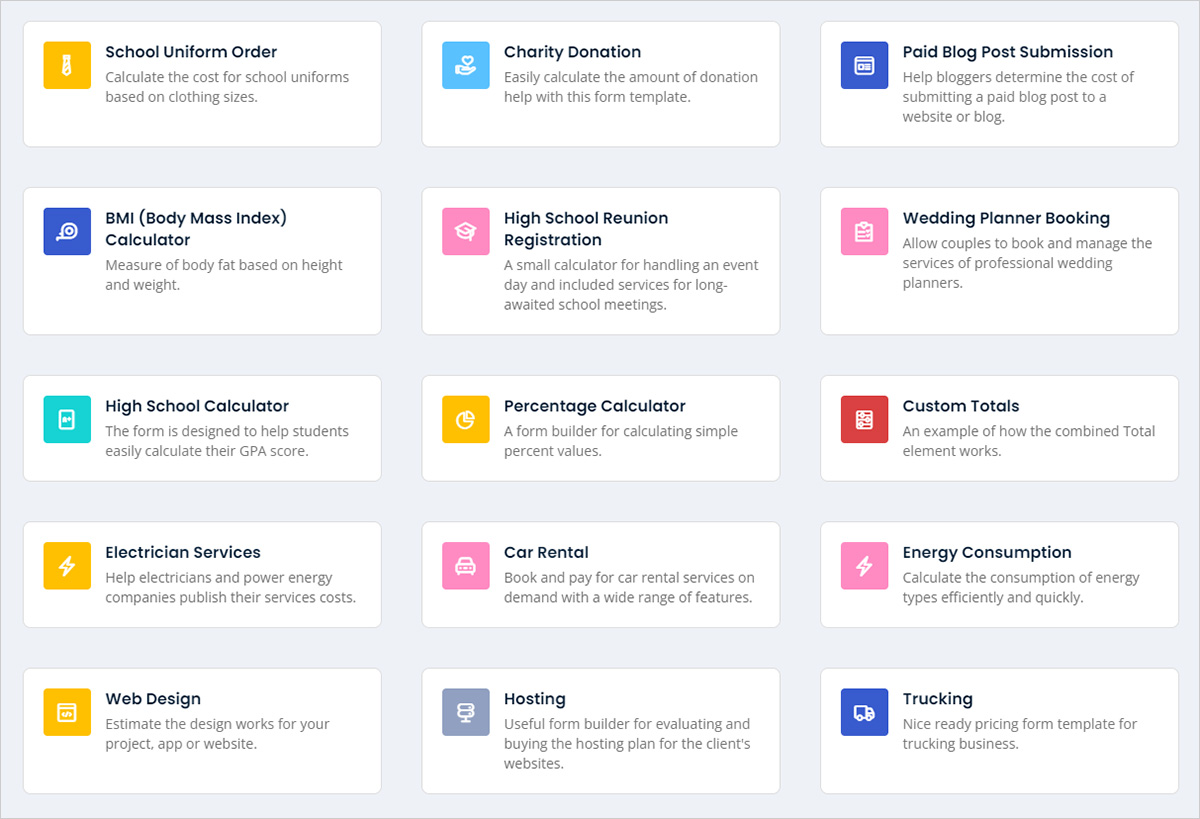Click the blue Charity Donation heart-hand icon
The width and height of the screenshot is (1200, 819).
coord(466,65)
